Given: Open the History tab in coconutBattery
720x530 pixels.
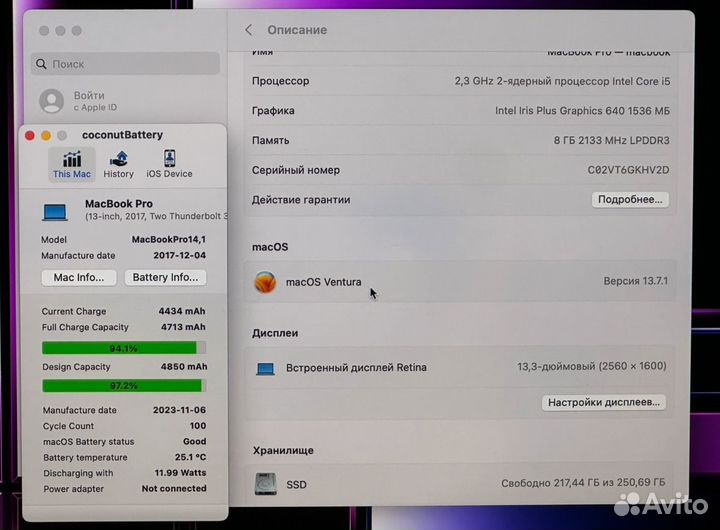Looking at the screenshot, I should (x=118, y=164).
